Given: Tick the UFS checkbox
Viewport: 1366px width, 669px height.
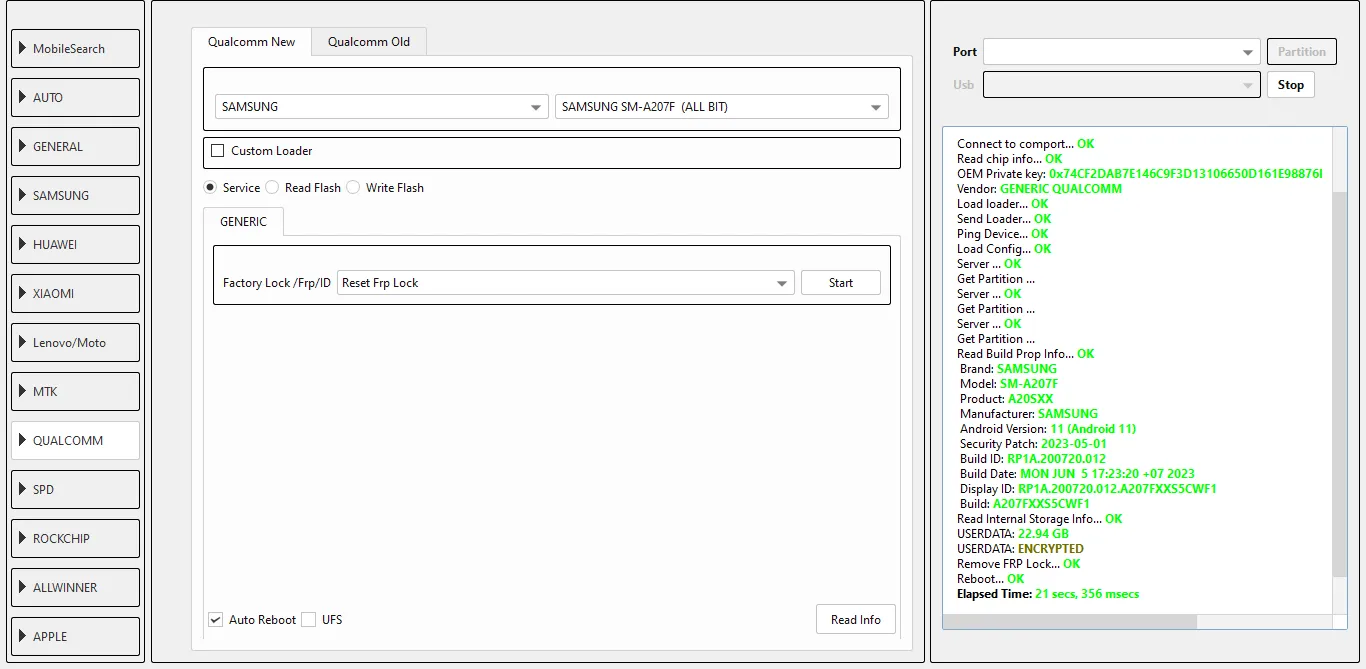Looking at the screenshot, I should [x=309, y=620].
